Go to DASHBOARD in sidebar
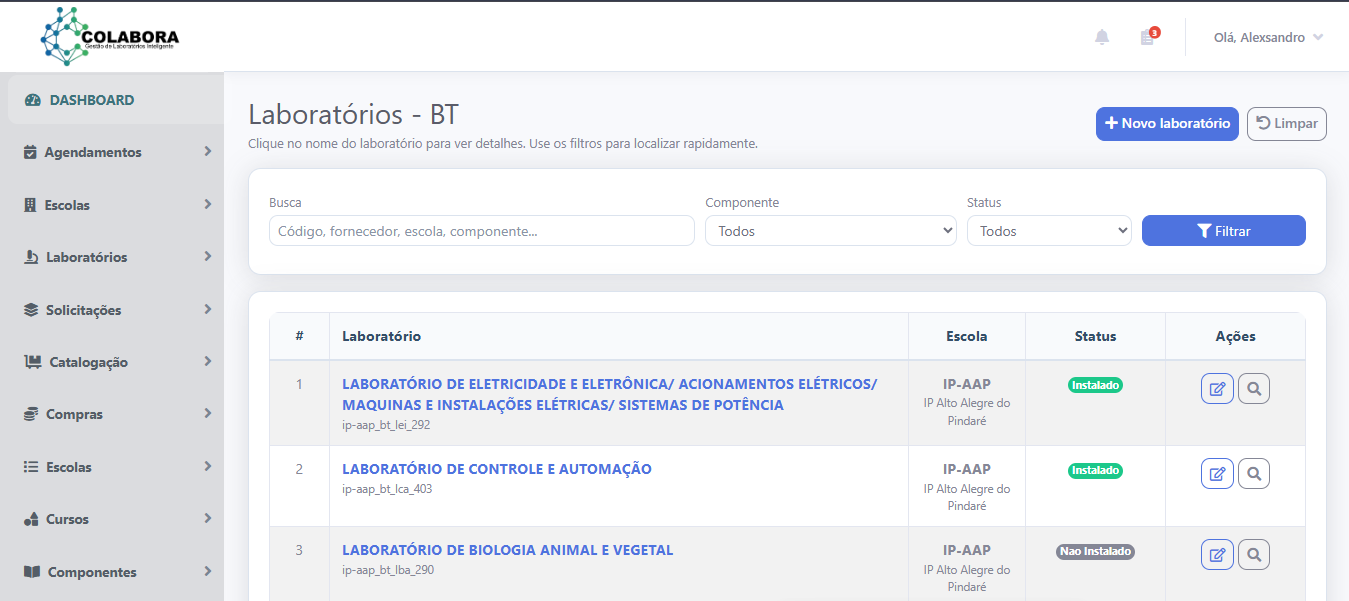The image size is (1349, 601). [x=115, y=100]
